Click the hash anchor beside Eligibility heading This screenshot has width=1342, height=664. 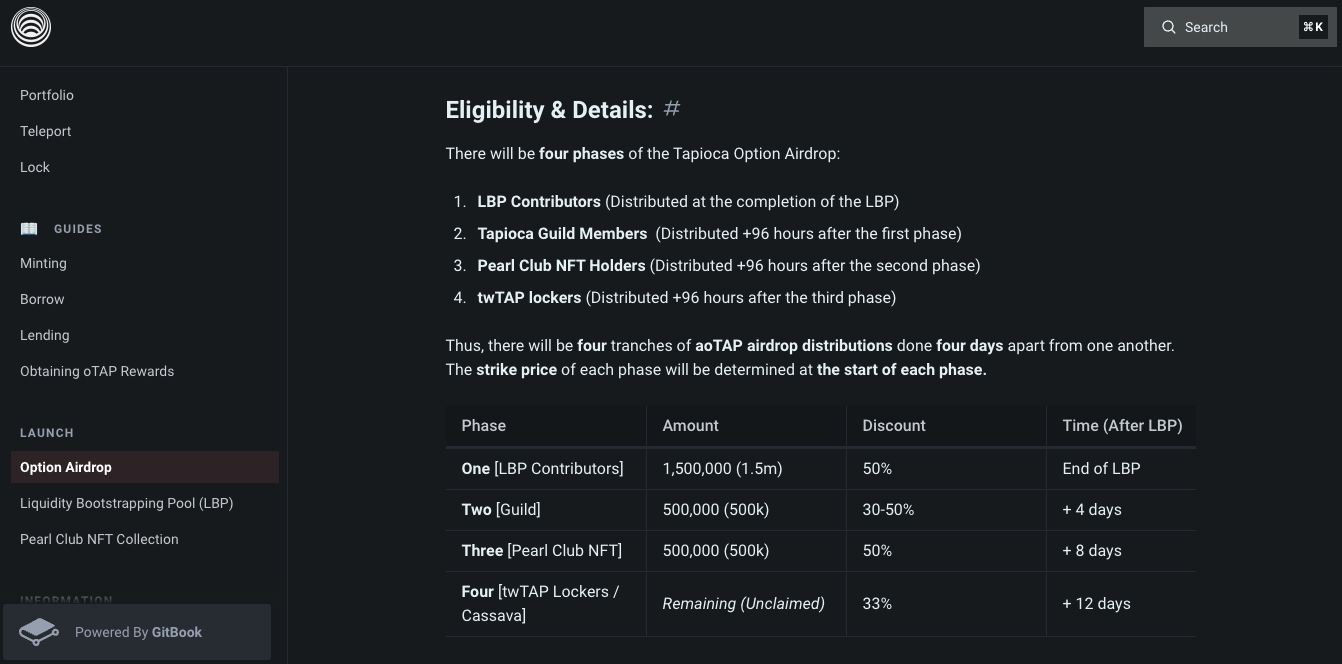(672, 108)
